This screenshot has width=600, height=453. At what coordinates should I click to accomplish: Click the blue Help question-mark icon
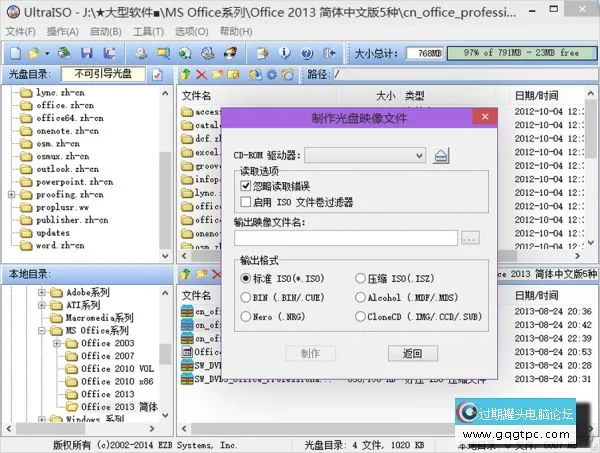307,54
